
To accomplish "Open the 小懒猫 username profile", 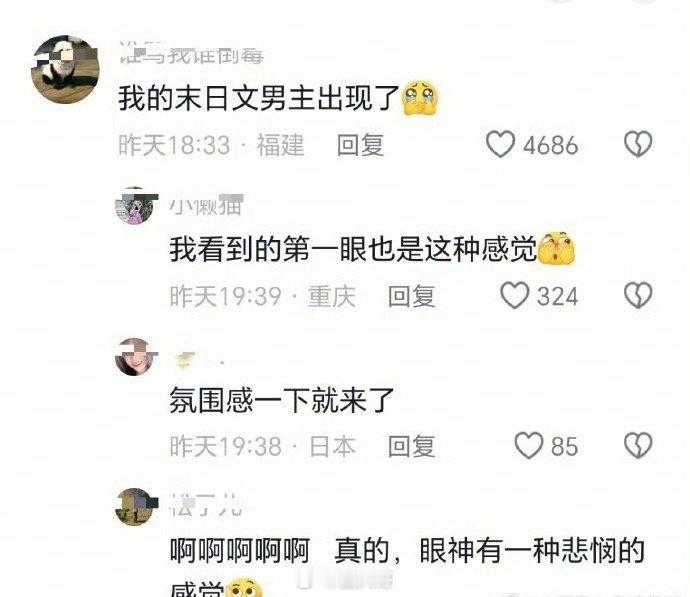I will tap(207, 205).
